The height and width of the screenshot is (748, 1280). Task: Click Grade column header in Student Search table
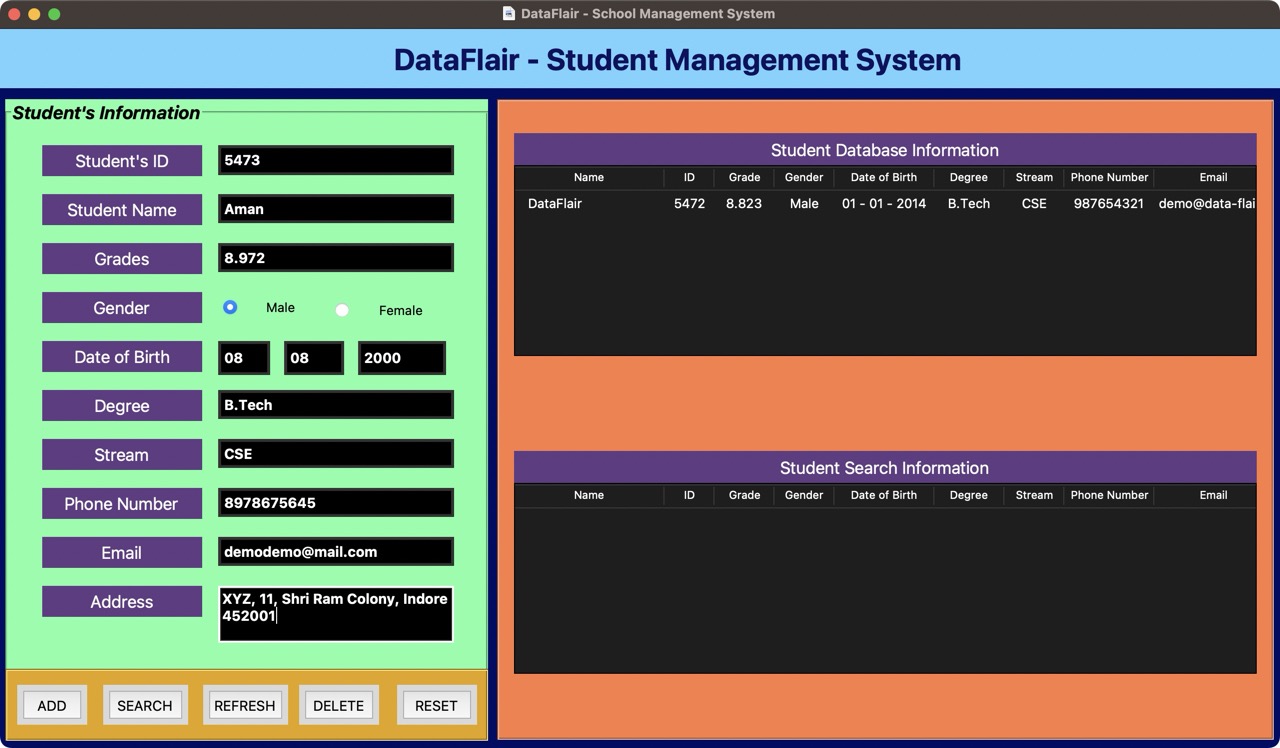click(744, 495)
